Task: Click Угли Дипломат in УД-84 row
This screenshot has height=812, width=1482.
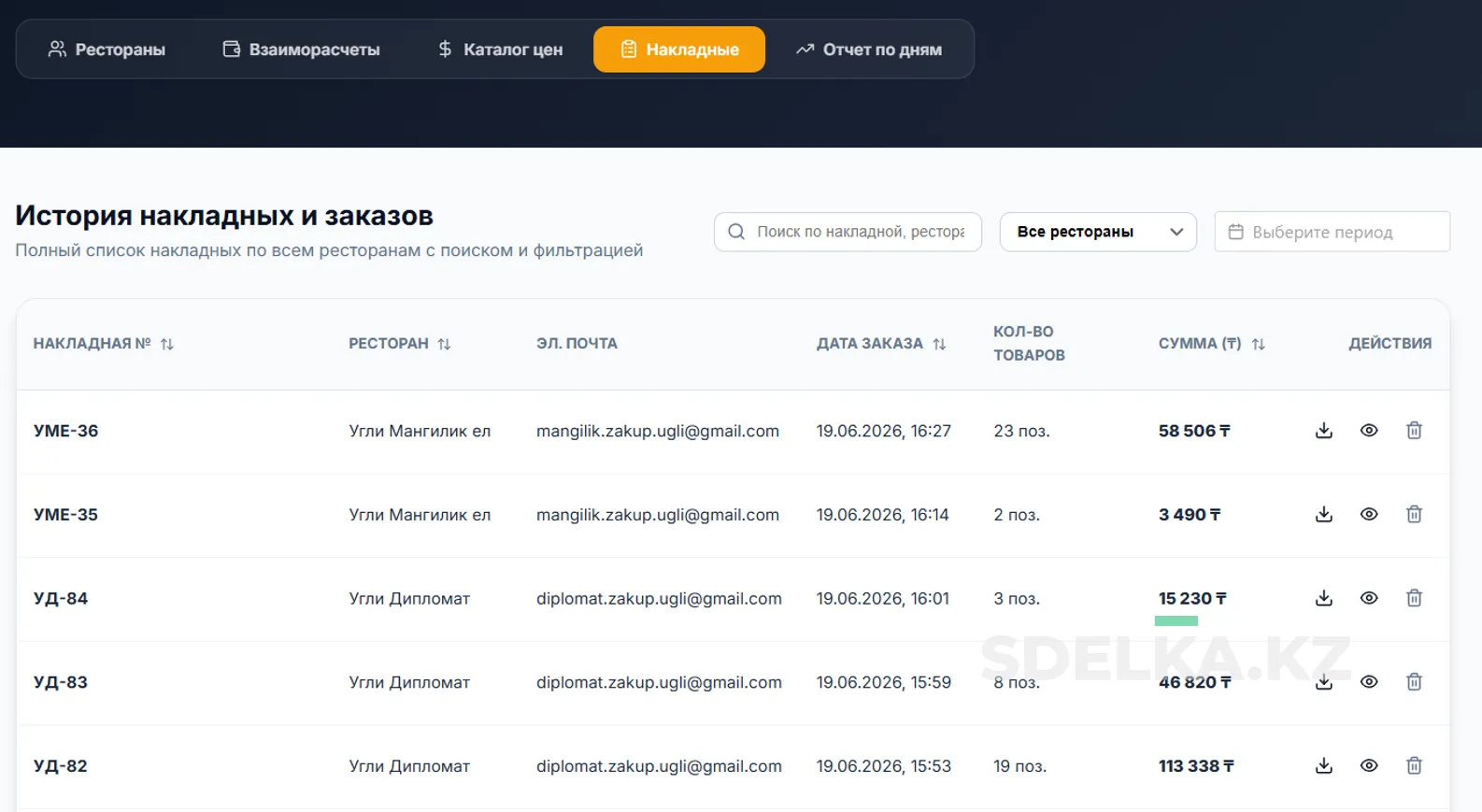Action: (409, 598)
